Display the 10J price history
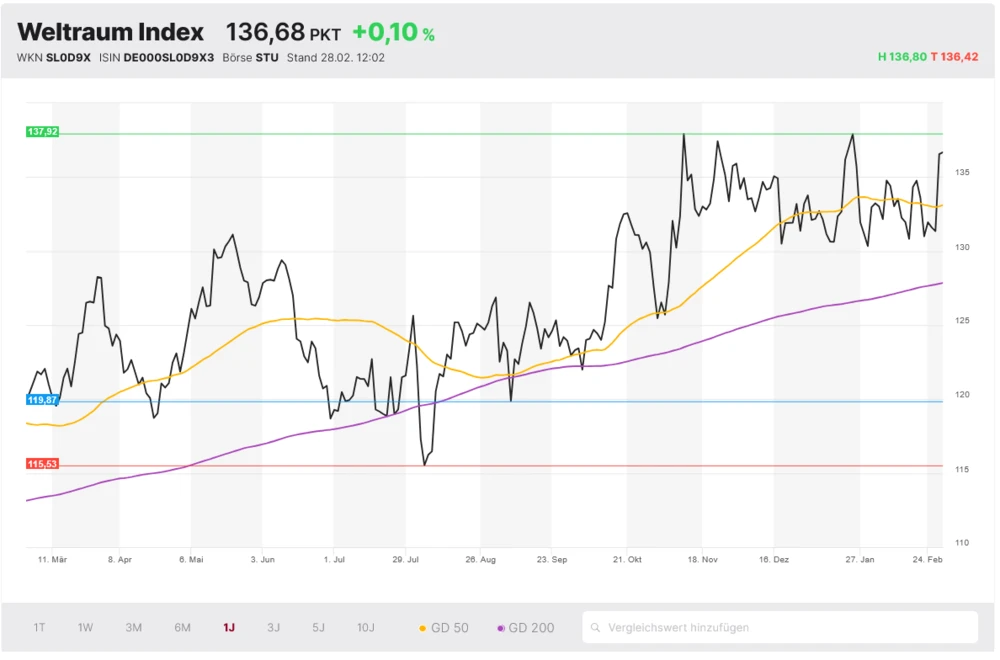The image size is (1000, 660). coord(366,627)
